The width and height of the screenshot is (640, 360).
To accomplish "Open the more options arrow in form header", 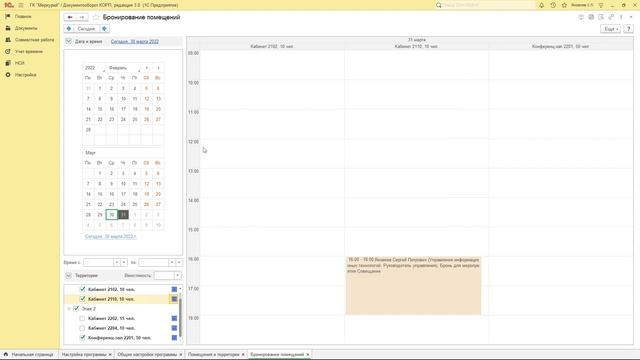I will click(x=631, y=17).
